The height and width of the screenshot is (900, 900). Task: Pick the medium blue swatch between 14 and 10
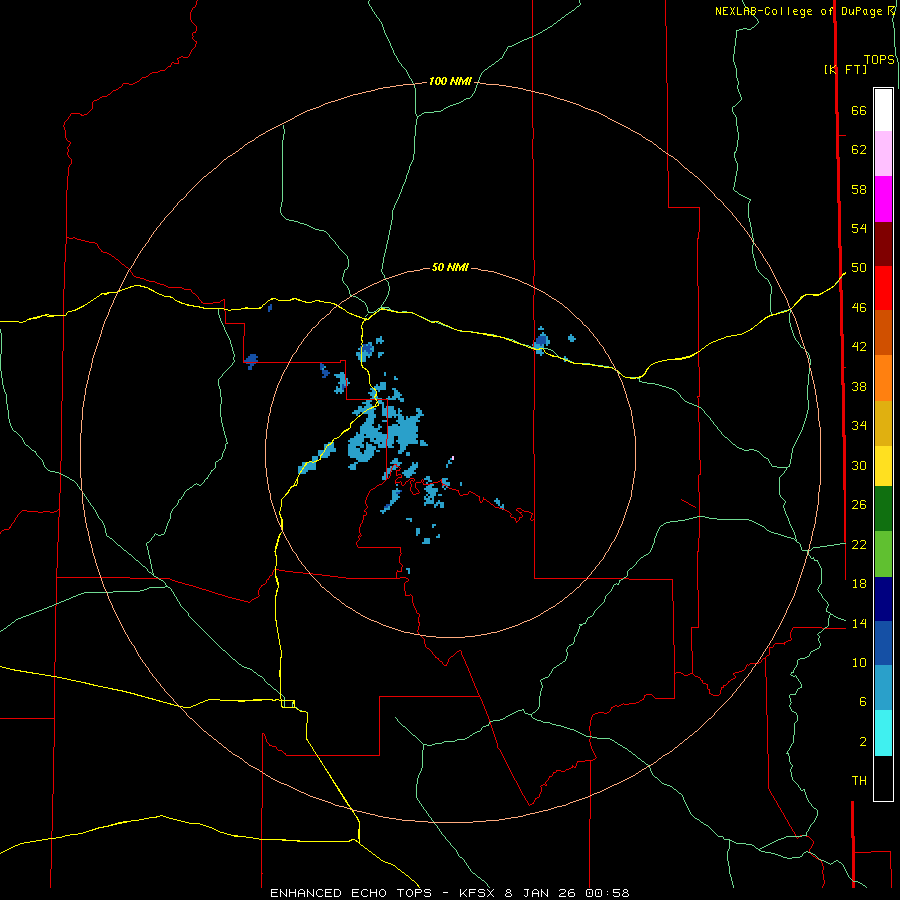[883, 643]
